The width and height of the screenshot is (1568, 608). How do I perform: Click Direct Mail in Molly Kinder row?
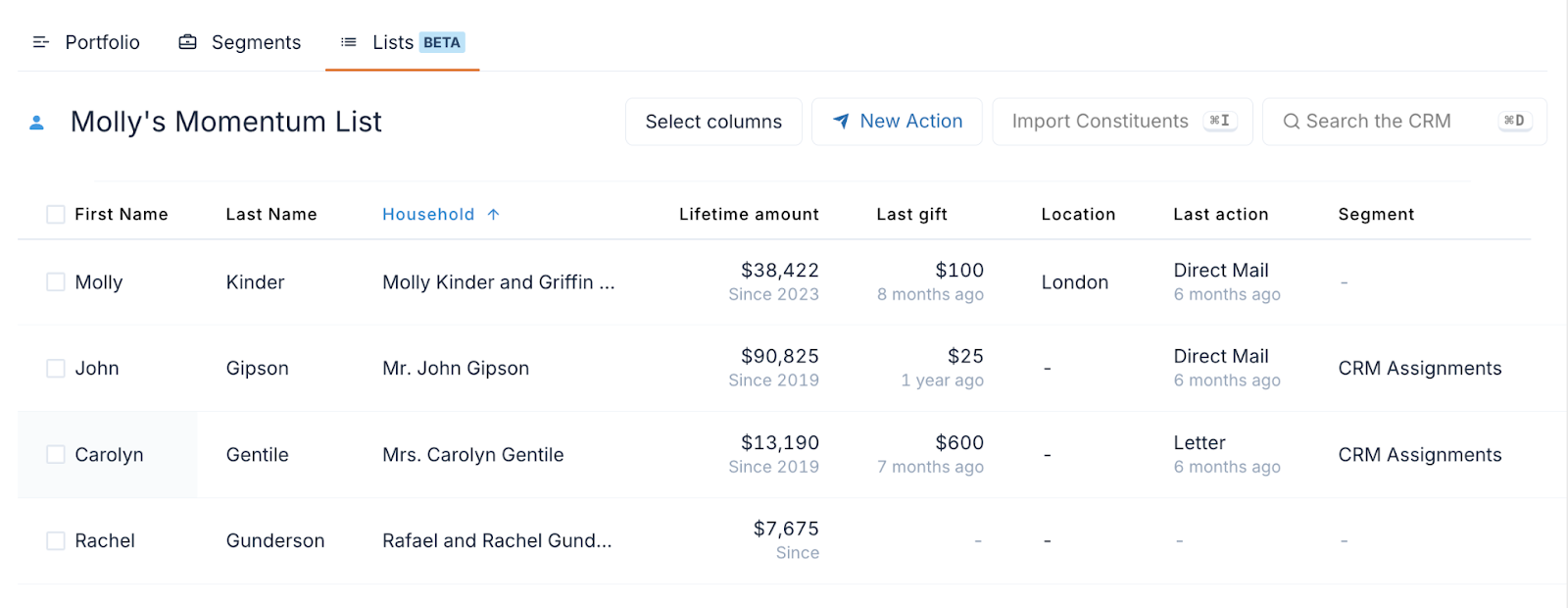[1221, 271]
